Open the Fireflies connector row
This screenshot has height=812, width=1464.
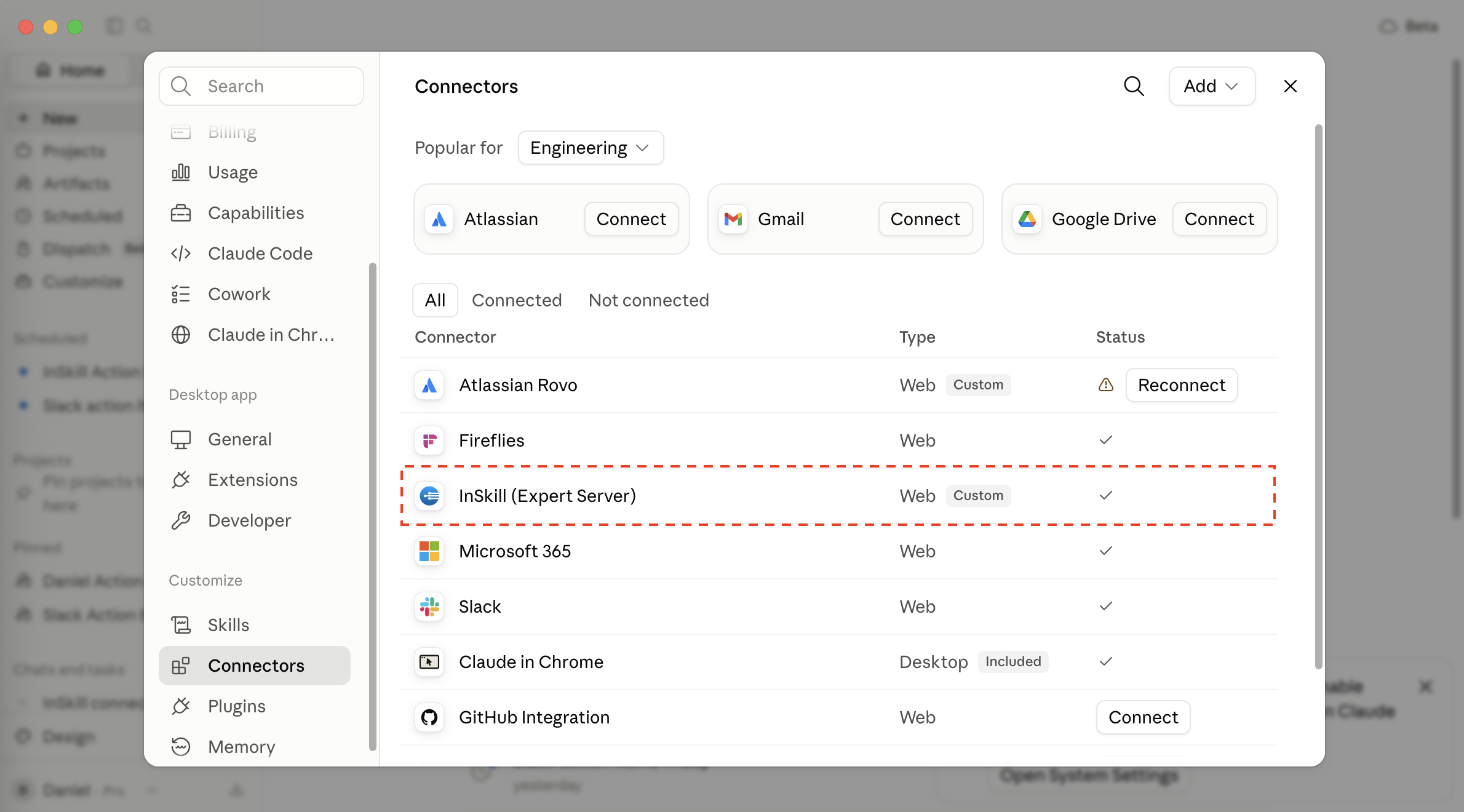tap(839, 440)
